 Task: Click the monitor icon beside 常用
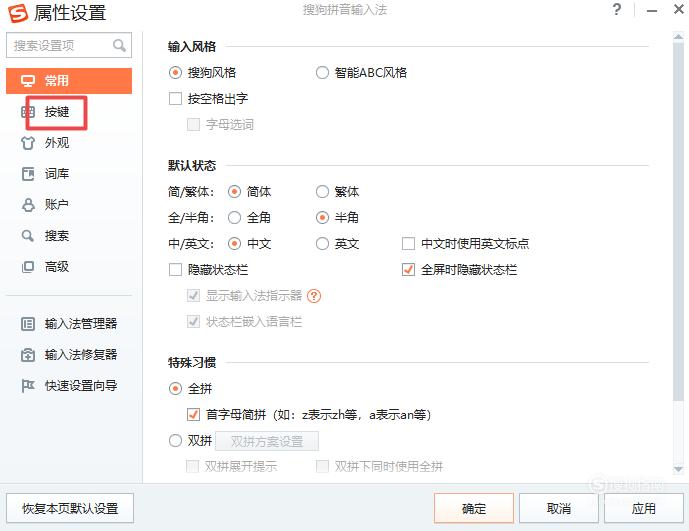pos(28,81)
